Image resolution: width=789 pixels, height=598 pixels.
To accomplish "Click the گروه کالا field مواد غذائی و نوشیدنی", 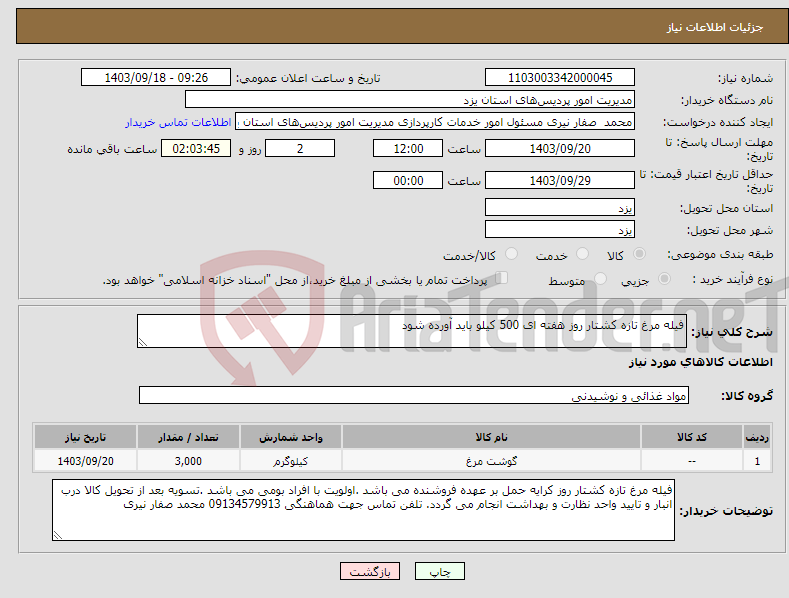I will pyautogui.click(x=414, y=396).
